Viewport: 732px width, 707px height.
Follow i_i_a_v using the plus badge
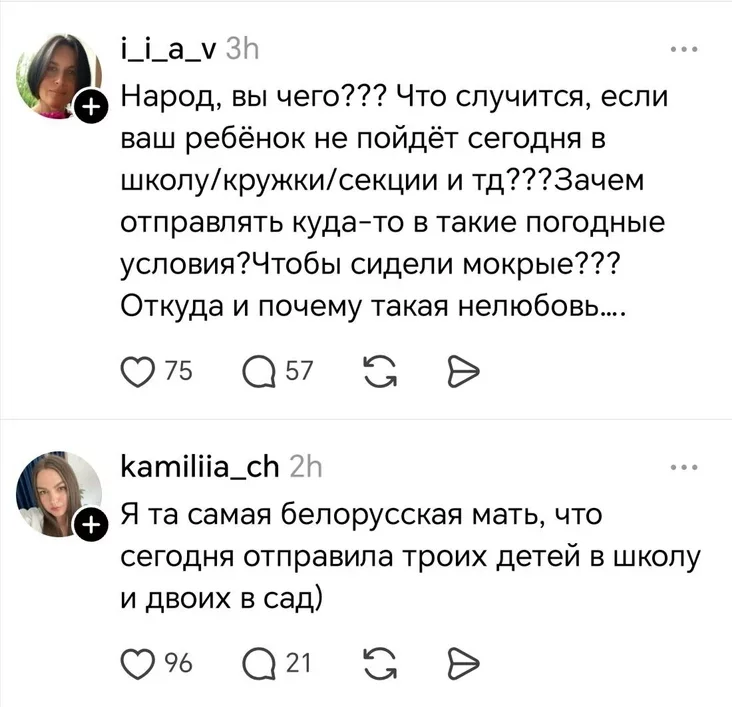[91, 107]
